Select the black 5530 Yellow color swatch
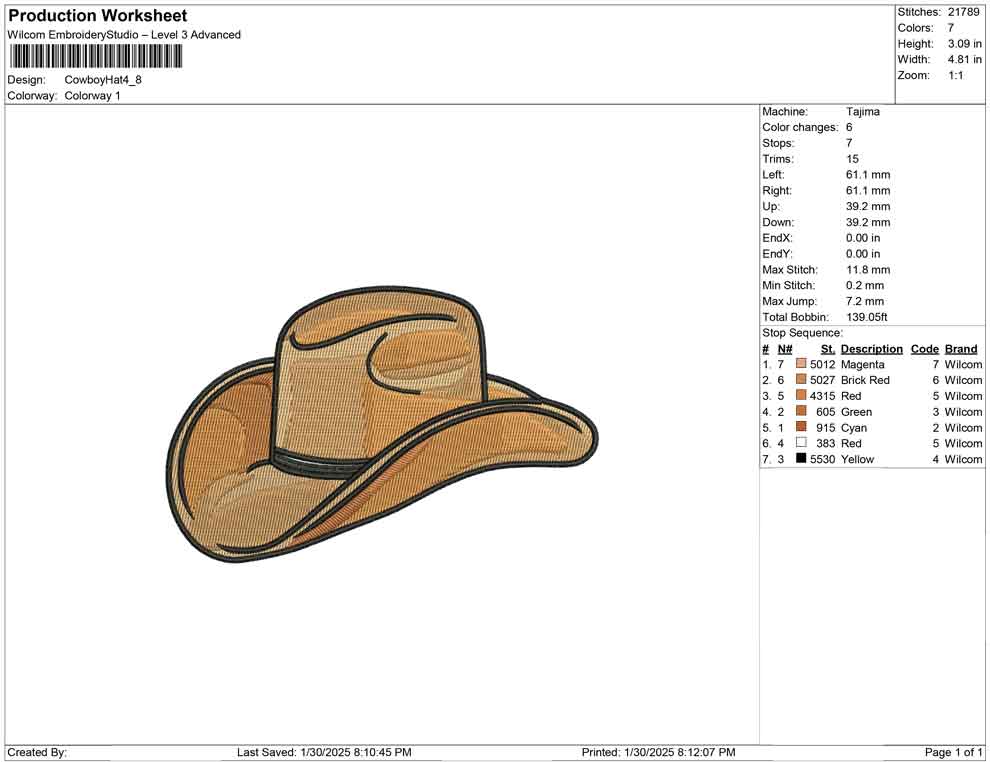The image size is (990, 762). 801,458
